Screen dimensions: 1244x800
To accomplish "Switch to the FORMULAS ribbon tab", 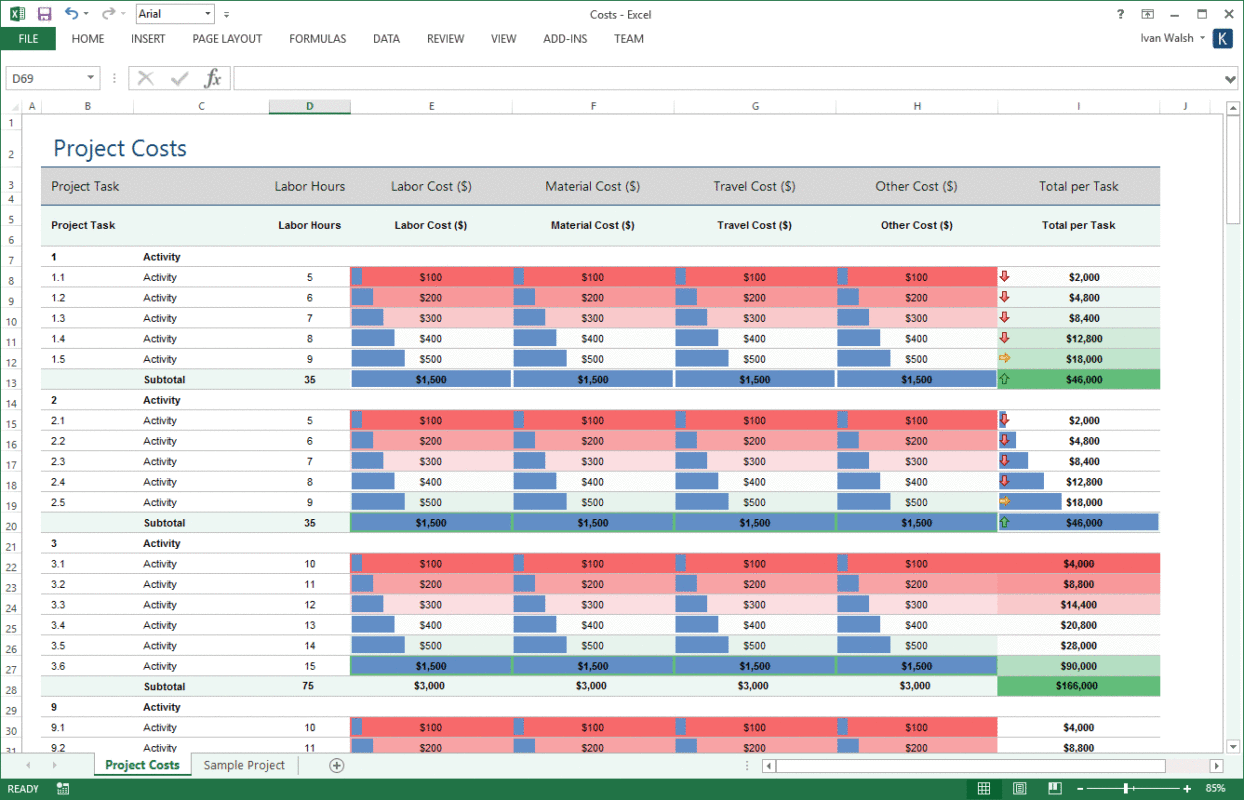I will tap(317, 39).
